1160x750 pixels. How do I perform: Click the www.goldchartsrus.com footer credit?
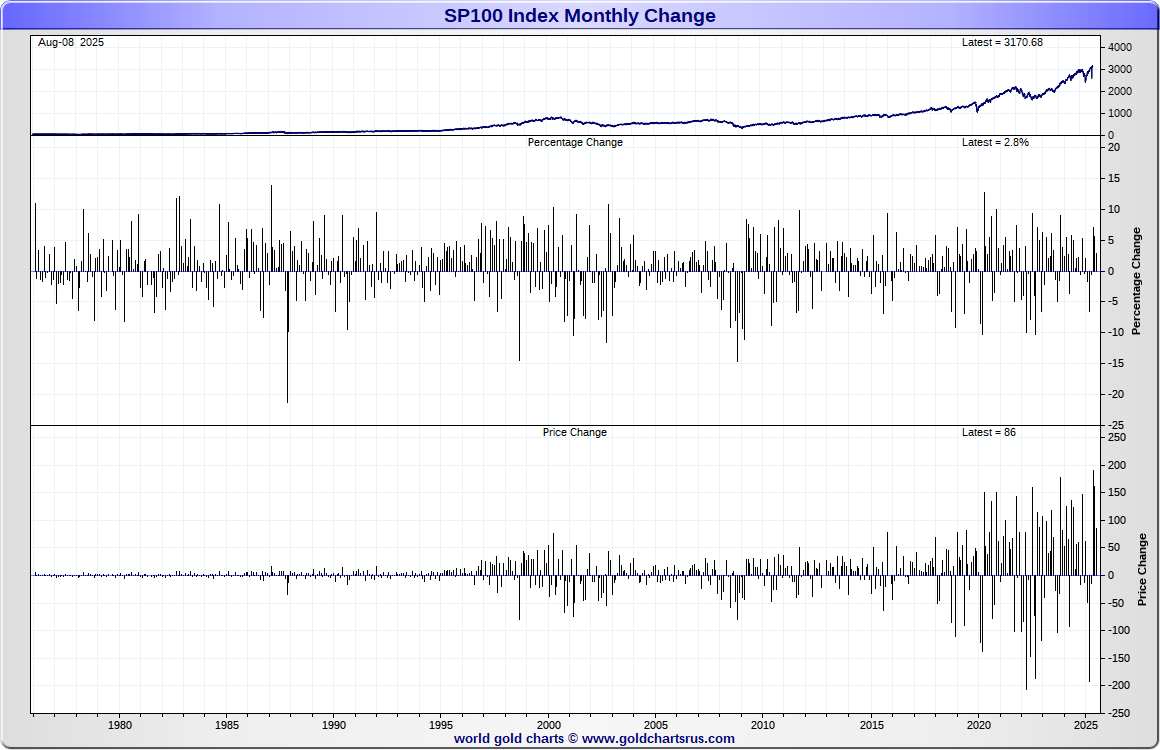click(594, 738)
